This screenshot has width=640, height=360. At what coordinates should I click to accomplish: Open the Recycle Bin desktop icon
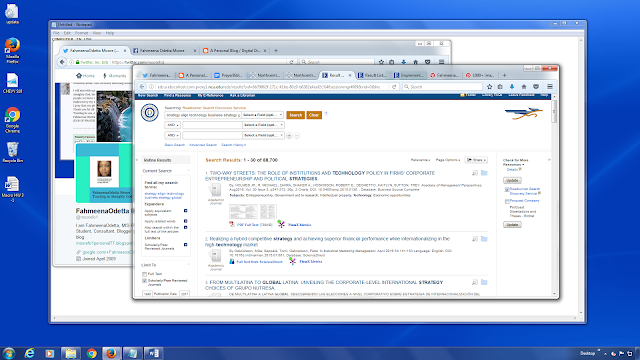[x=12, y=152]
